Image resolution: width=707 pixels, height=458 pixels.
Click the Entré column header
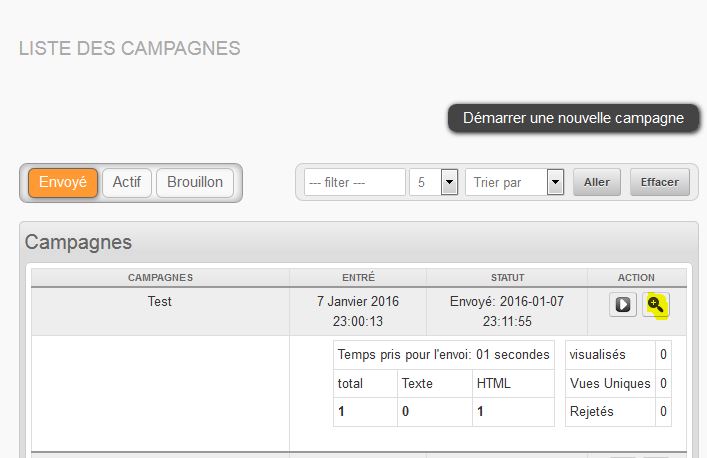tap(358, 277)
